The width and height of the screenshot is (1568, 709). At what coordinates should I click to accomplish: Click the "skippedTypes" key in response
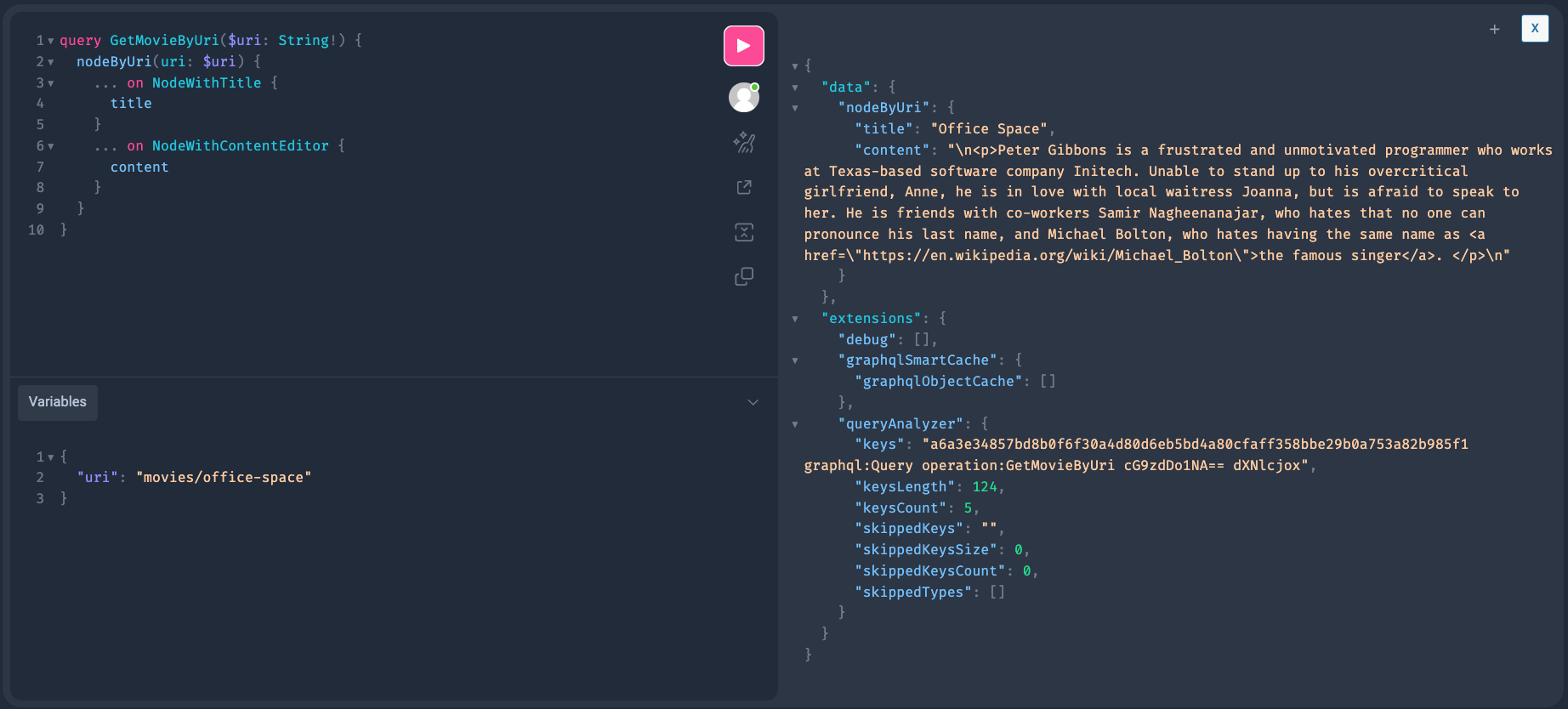913,592
